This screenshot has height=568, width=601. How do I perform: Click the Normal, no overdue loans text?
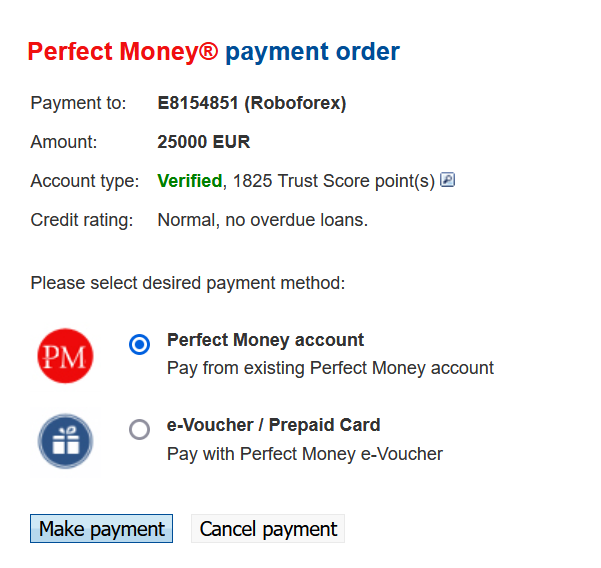point(263,220)
